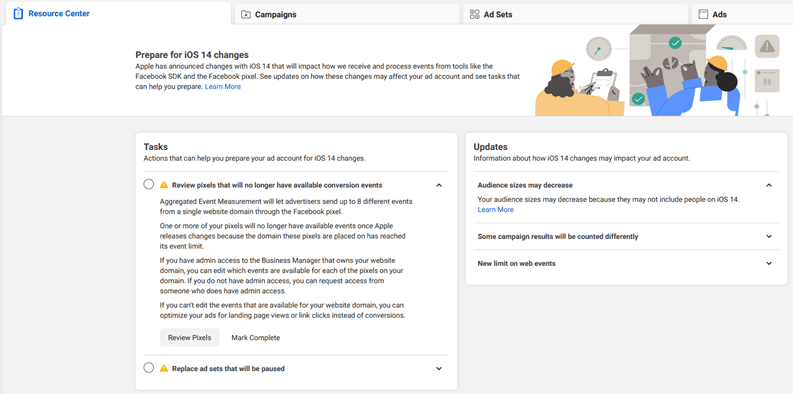
Task: Expand Some campaign results counted differently
Action: pyautogui.click(x=769, y=236)
